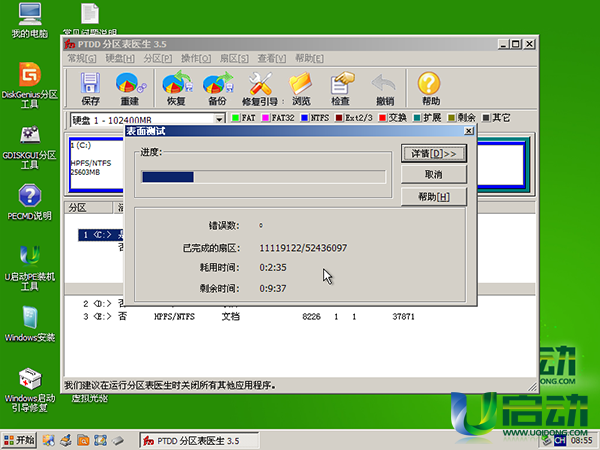Click the Rebuild (重建) partition table icon
The height and width of the screenshot is (450, 600).
pos(130,88)
